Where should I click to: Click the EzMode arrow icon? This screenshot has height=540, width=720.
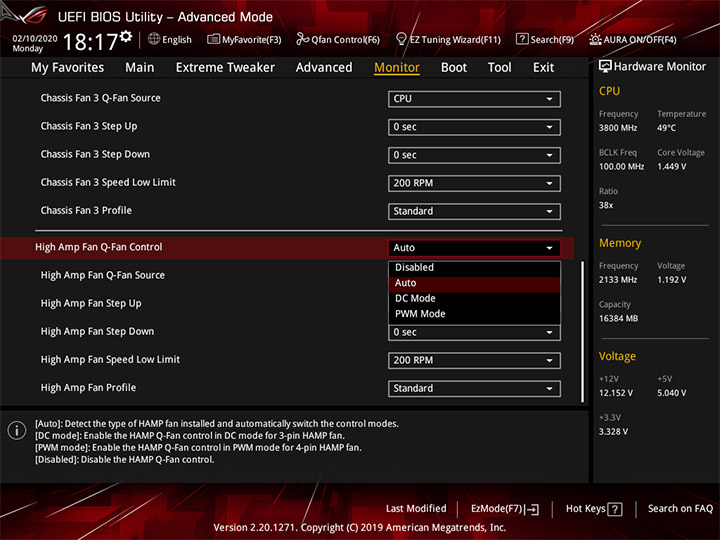click(x=533, y=509)
